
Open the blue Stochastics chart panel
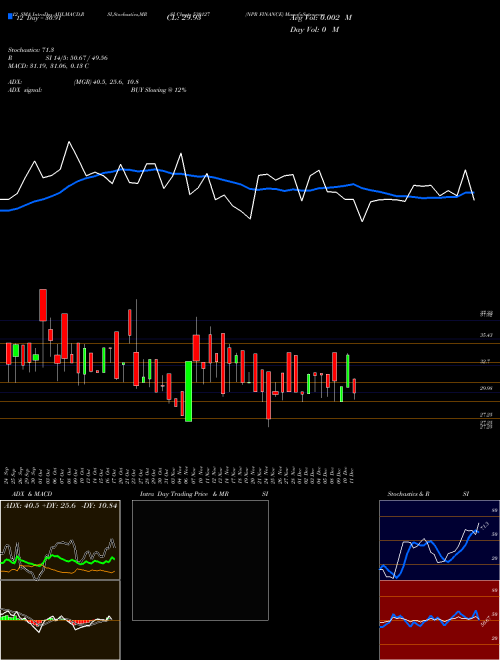(439, 540)
